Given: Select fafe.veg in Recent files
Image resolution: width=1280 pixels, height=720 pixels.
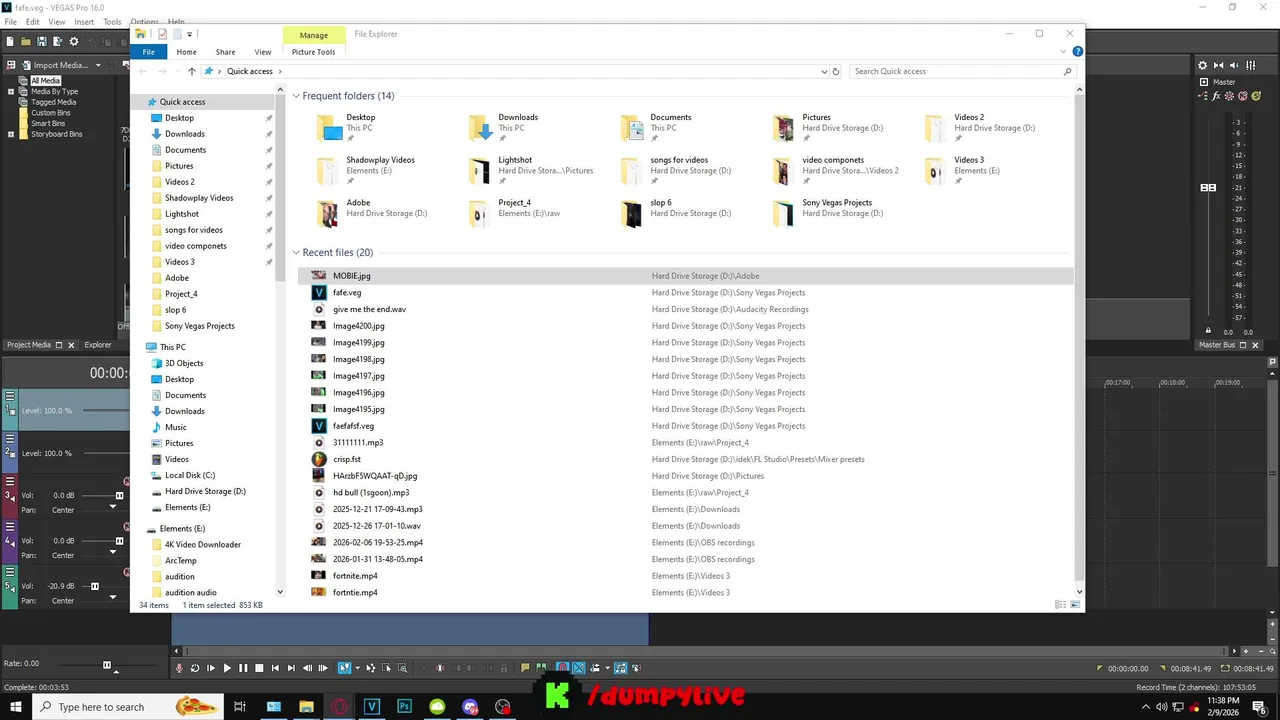Looking at the screenshot, I should point(685,293).
